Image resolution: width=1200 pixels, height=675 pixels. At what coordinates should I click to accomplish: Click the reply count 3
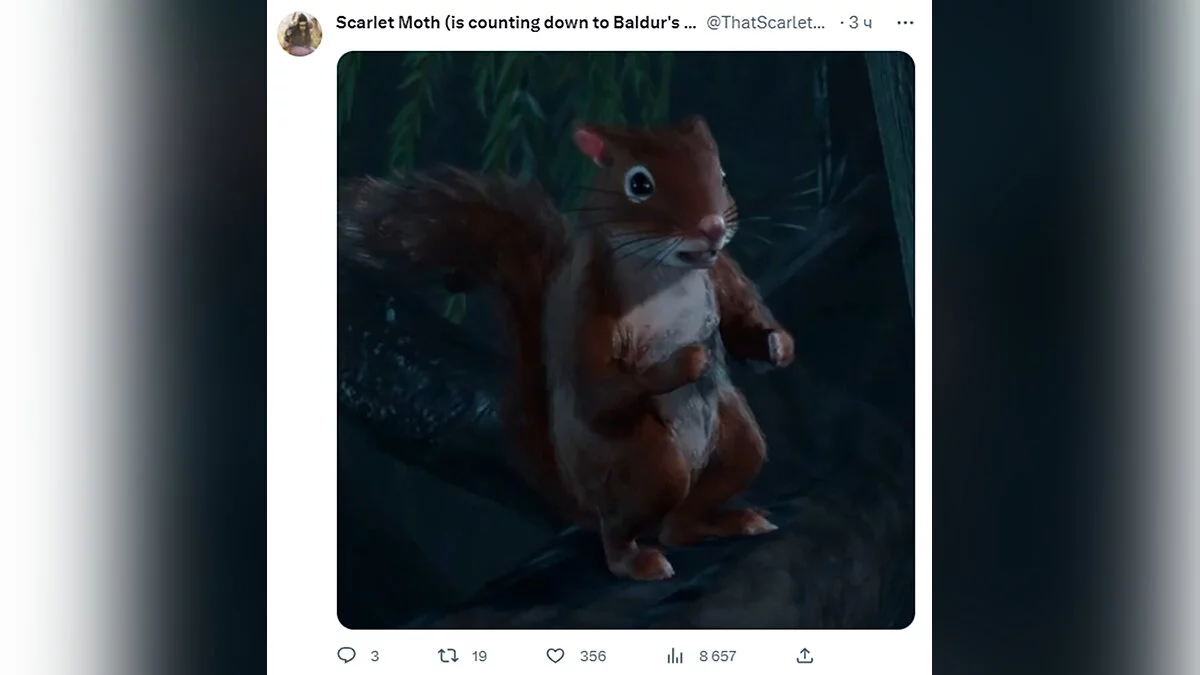375,656
